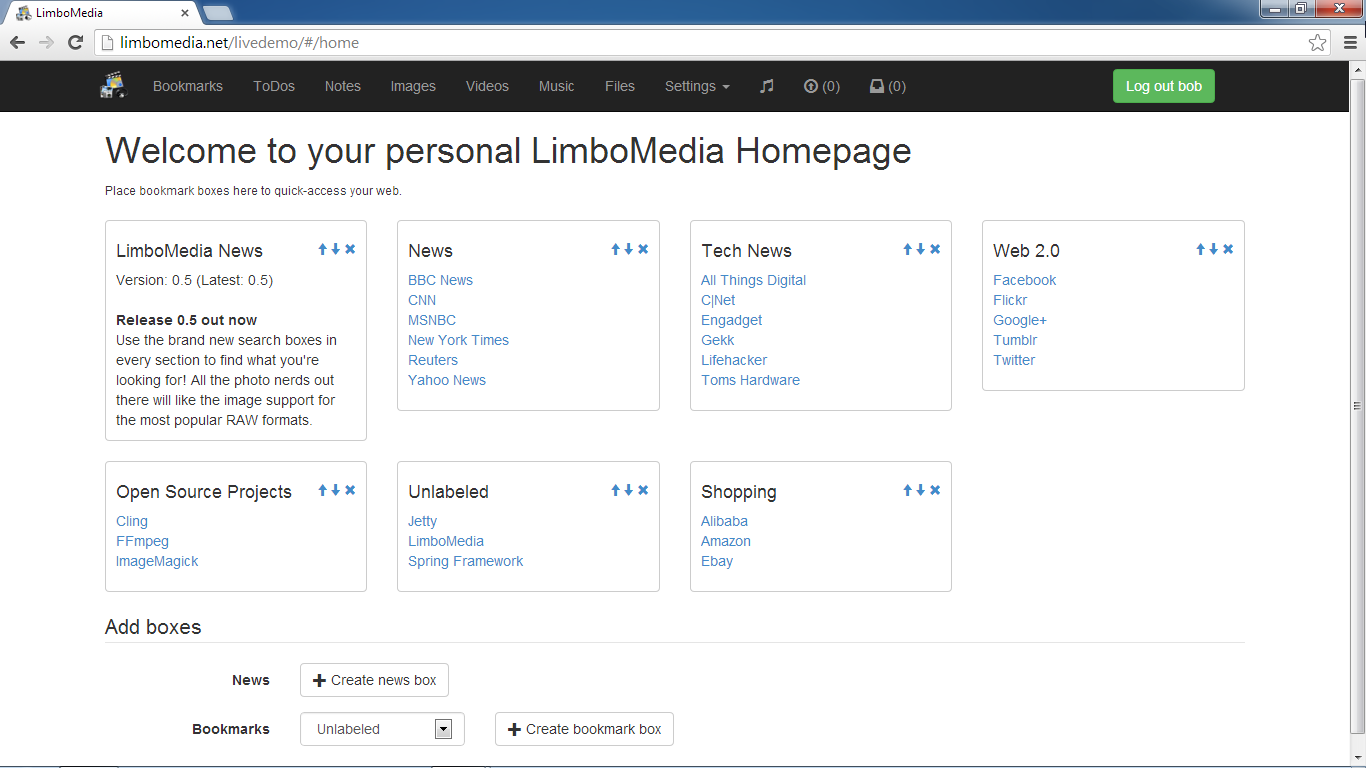Open the BBC News link
The image size is (1366, 768).
440,280
